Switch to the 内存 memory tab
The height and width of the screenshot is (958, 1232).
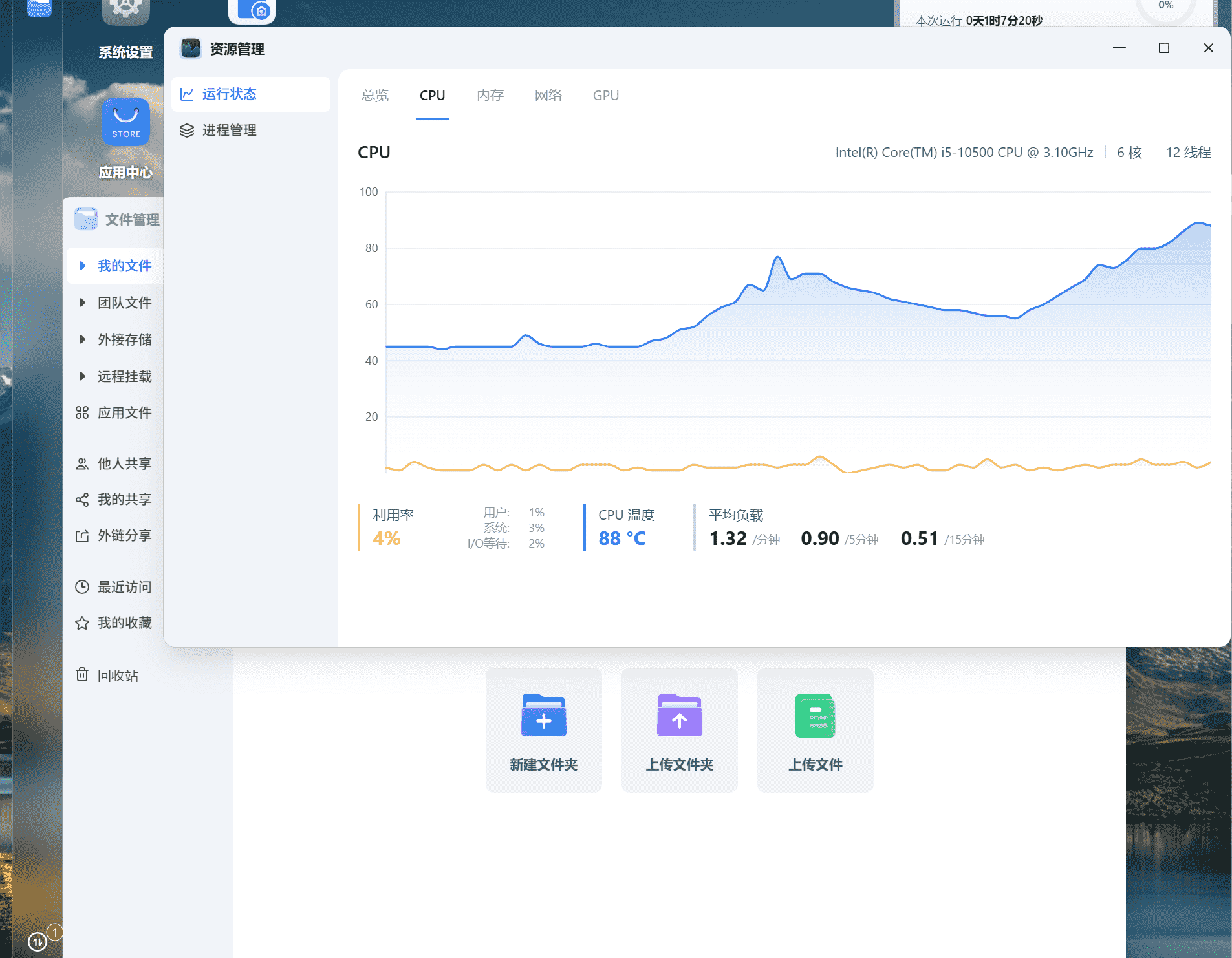490,96
